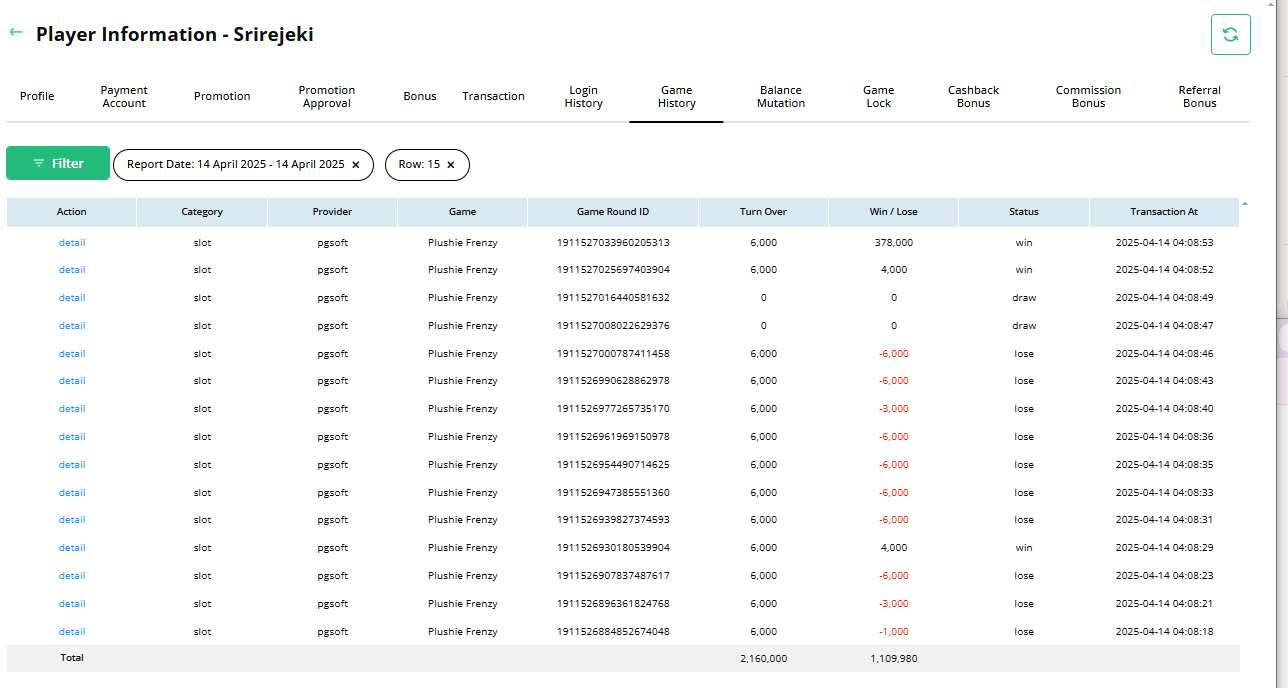Open the Promotion Approval tab
This screenshot has width=1288, height=688.
point(327,97)
